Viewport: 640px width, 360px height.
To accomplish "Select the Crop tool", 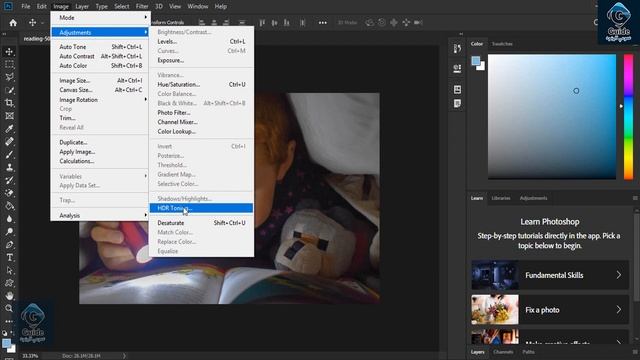I will pos(9,103).
